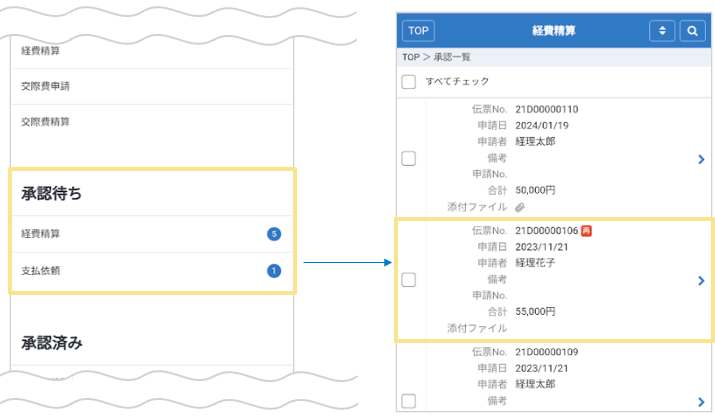The width and height of the screenshot is (715, 418).
Task: Click the search magnifier icon in header
Action: (692, 31)
